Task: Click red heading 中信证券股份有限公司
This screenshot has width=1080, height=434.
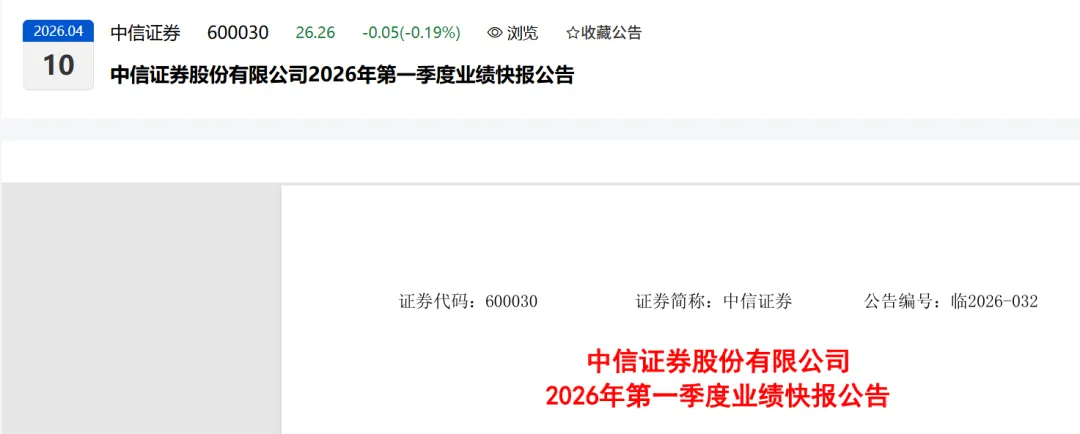Action: [x=717, y=362]
